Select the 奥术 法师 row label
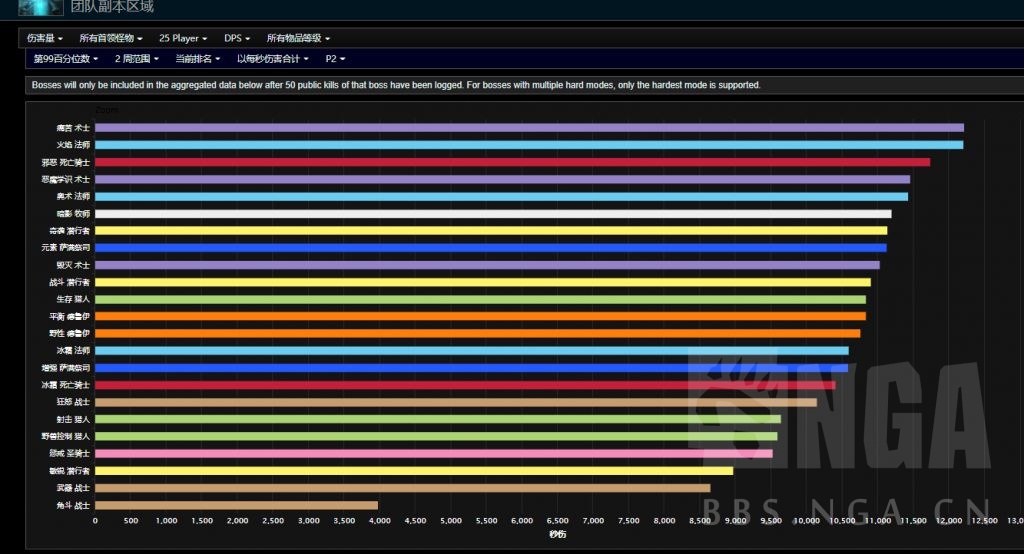 click(x=73, y=196)
